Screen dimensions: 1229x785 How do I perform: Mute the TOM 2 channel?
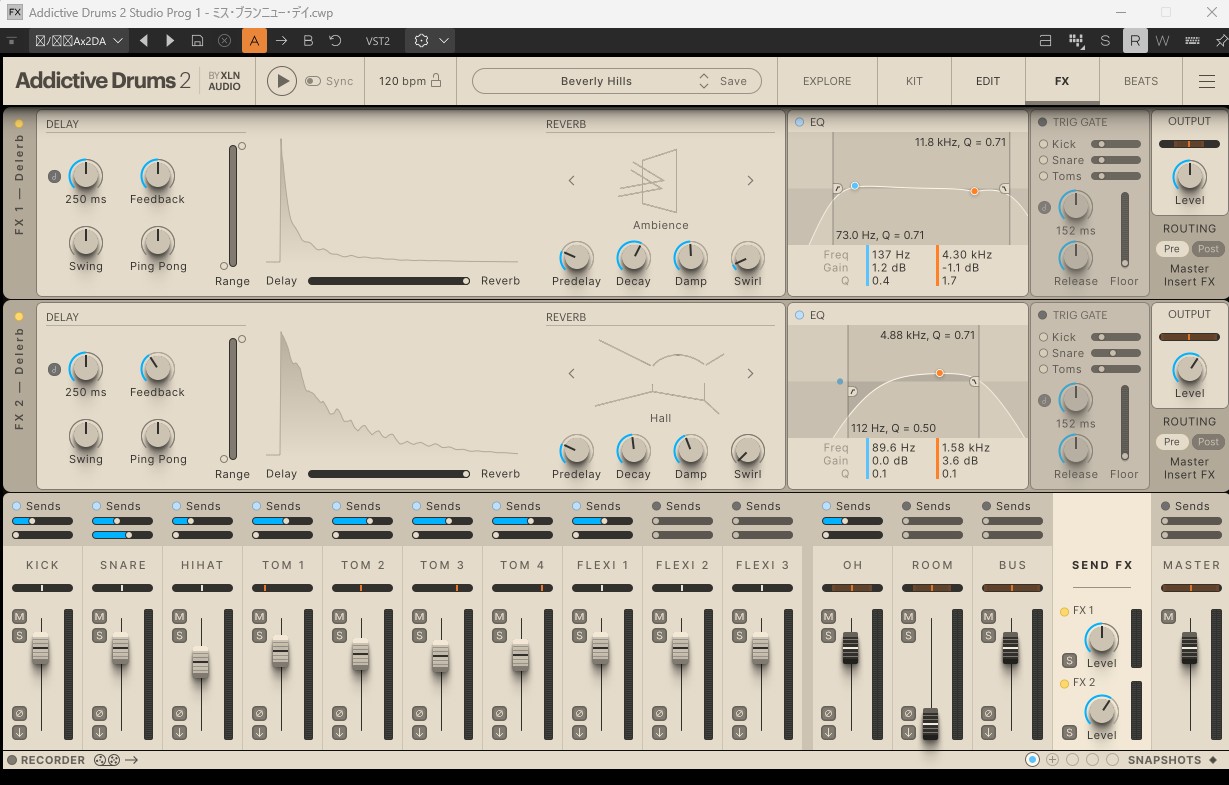coord(339,617)
